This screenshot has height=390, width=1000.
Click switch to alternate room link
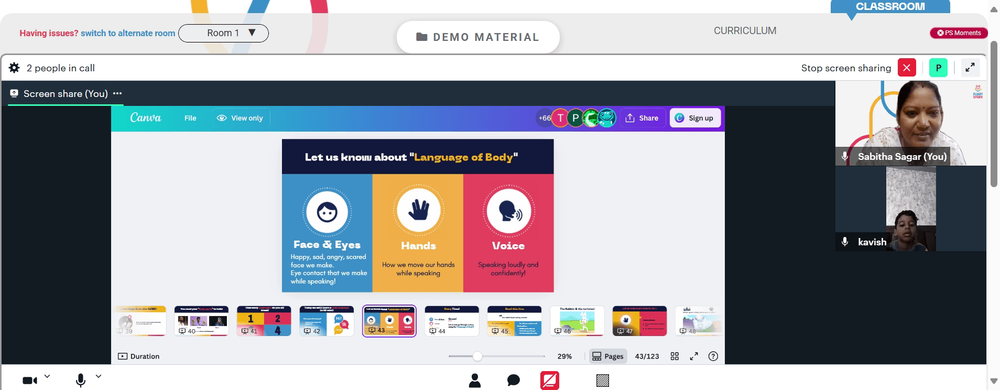128,33
